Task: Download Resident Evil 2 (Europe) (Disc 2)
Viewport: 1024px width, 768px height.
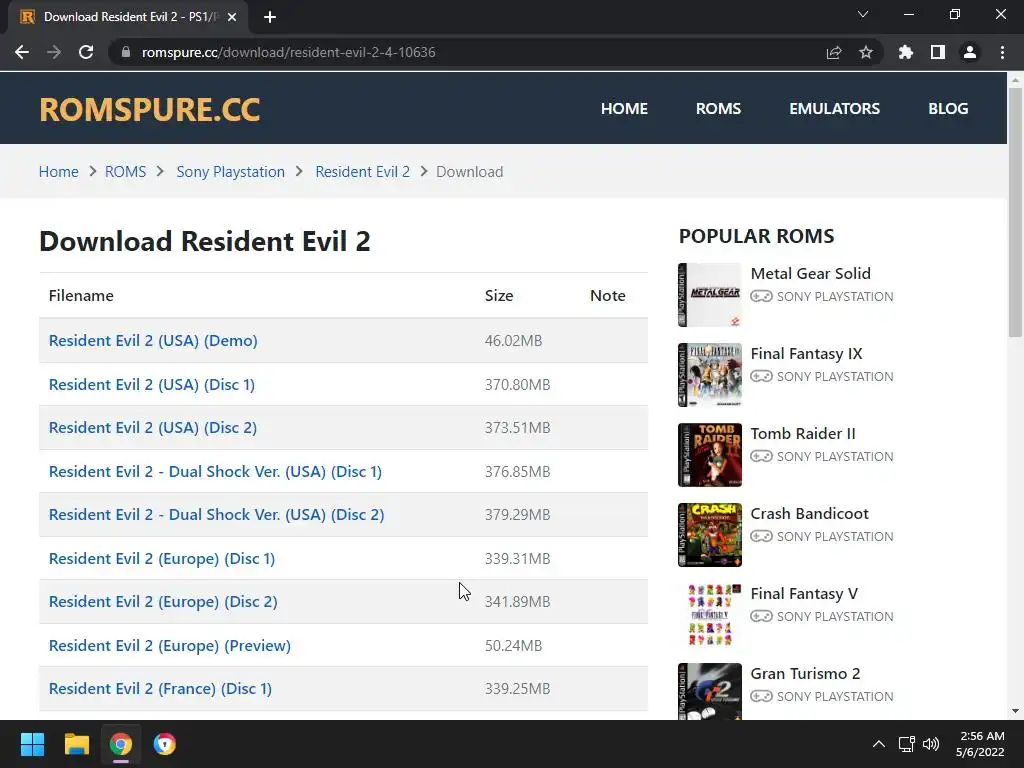Action: (x=163, y=601)
